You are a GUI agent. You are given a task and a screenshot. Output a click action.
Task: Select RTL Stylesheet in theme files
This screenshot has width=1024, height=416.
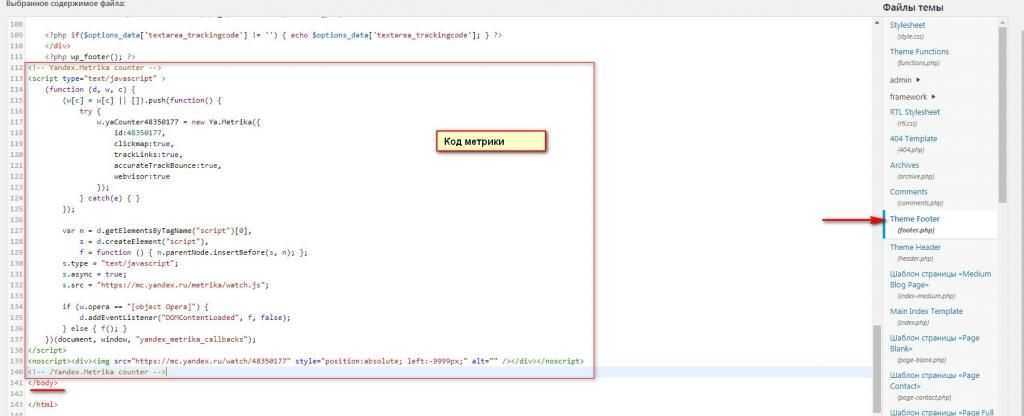tap(916, 112)
